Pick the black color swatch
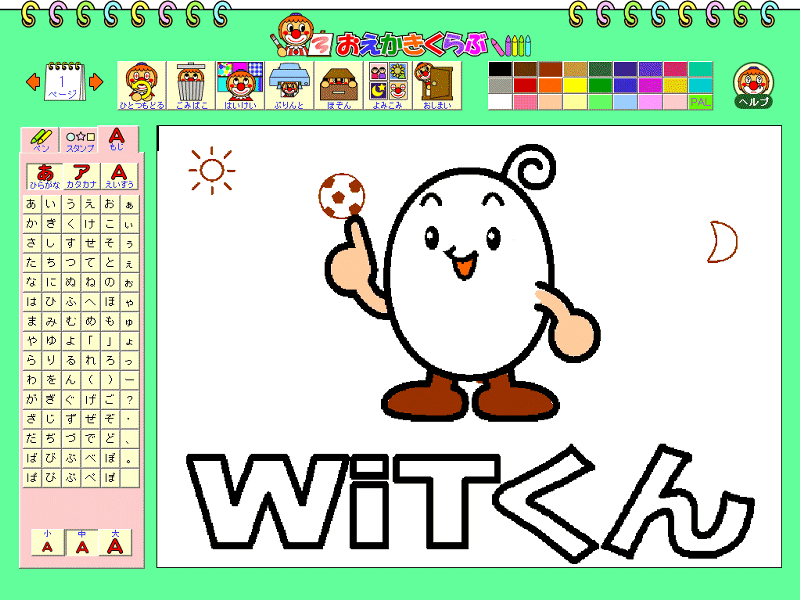This screenshot has height=600, width=800. [x=500, y=69]
